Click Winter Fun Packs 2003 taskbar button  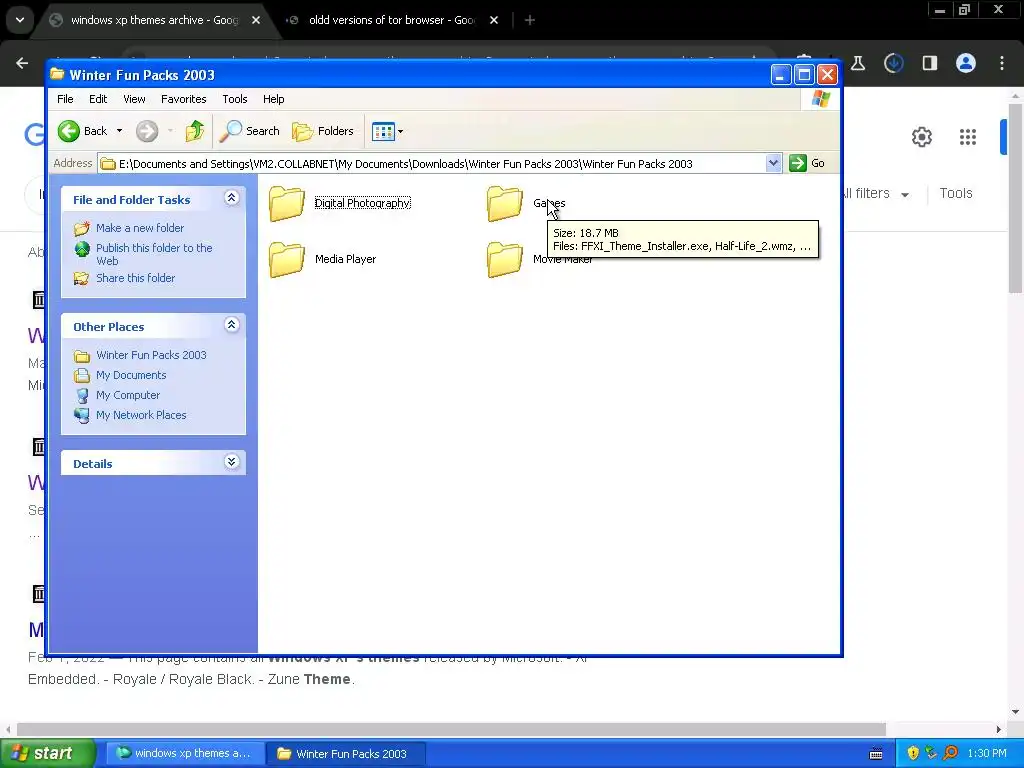(346, 754)
